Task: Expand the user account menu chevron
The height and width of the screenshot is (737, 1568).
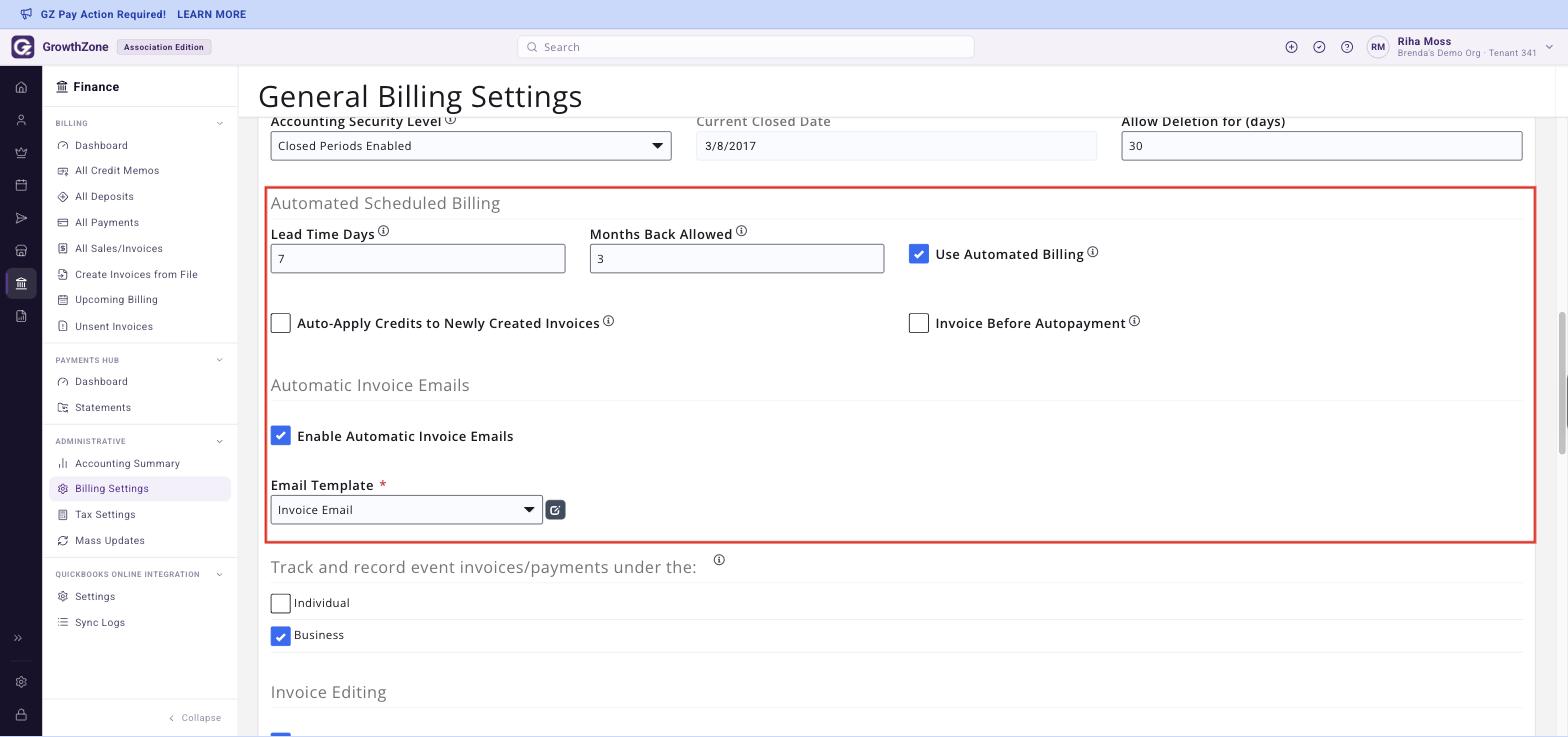Action: pyautogui.click(x=1549, y=47)
